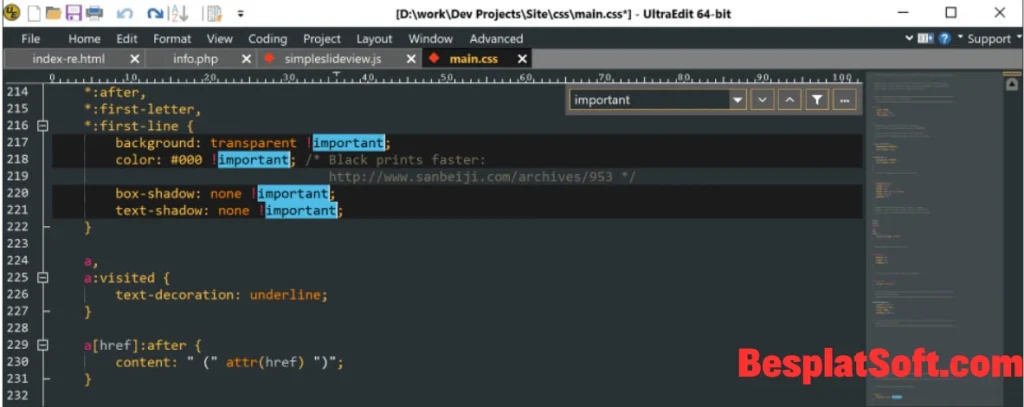Save the file with the floppy icon
Image resolution: width=1024 pixels, height=407 pixels.
(74, 12)
